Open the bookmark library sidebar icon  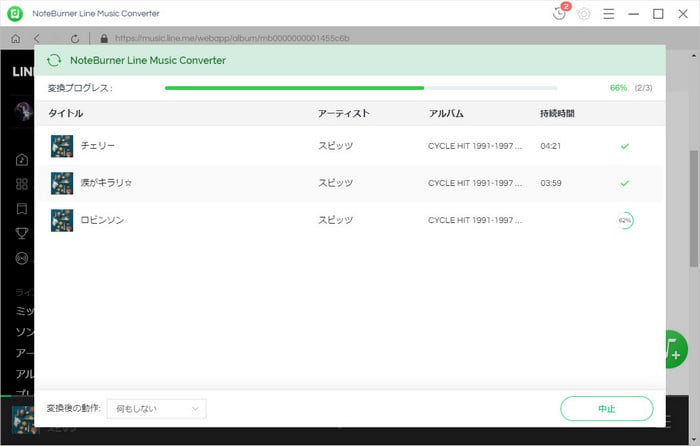pos(21,208)
